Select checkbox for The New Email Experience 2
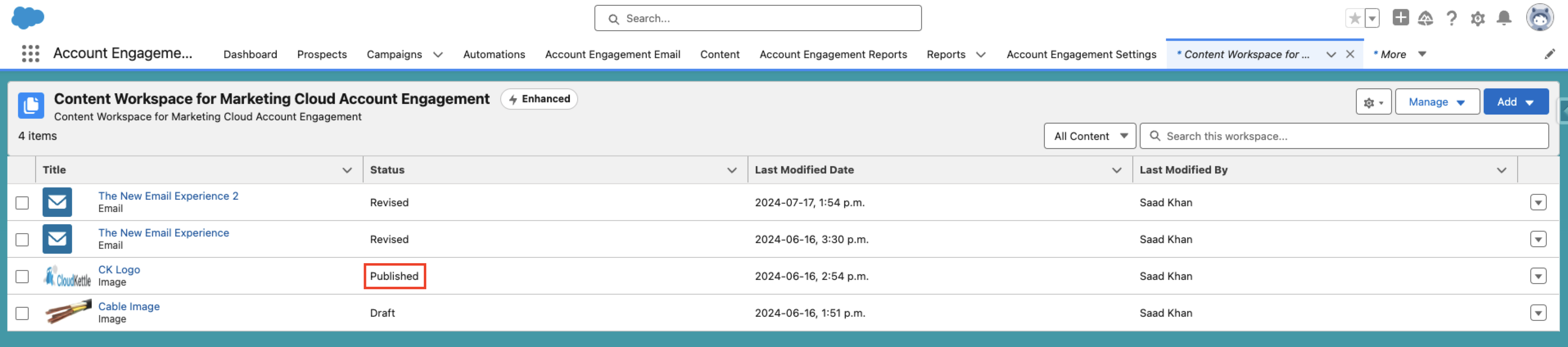This screenshot has width=1568, height=347. coord(22,203)
